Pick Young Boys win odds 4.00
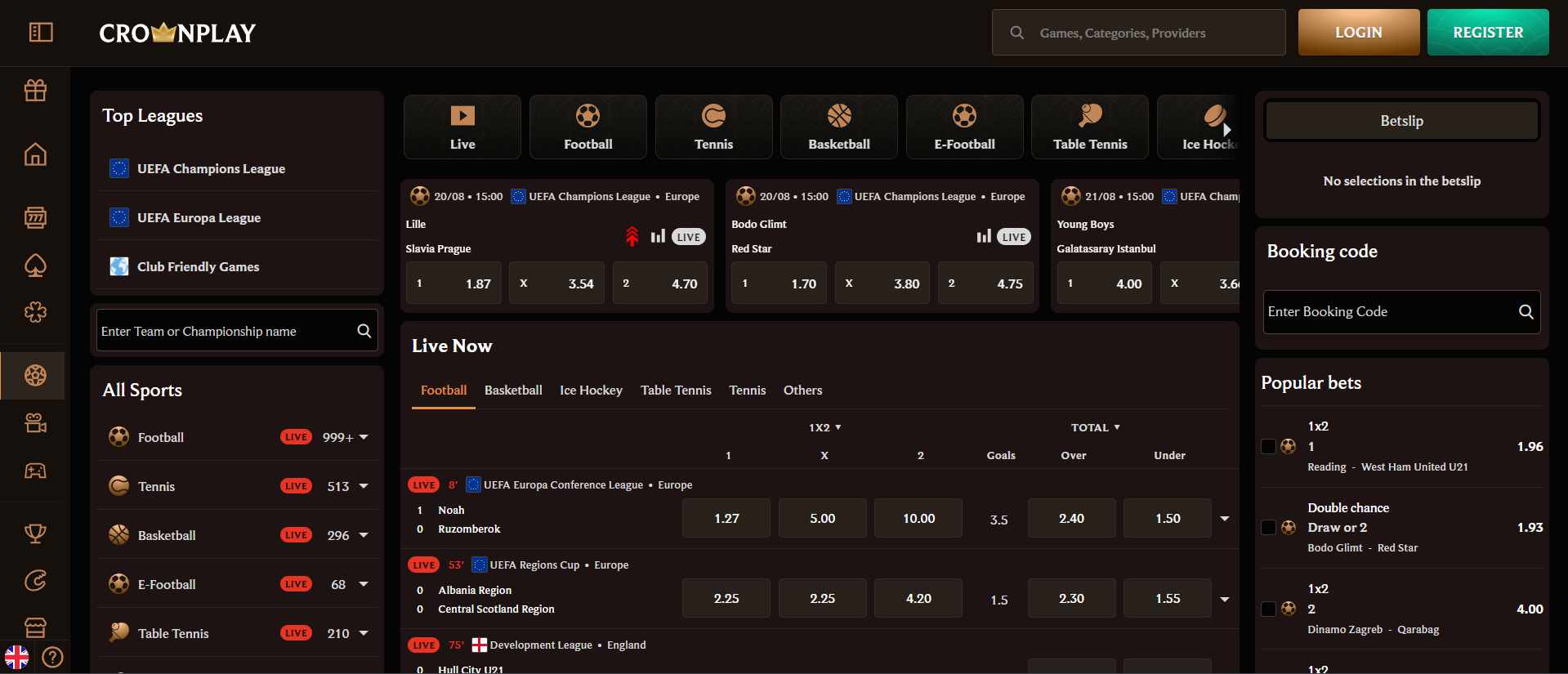The image size is (1568, 674). pos(1105,283)
